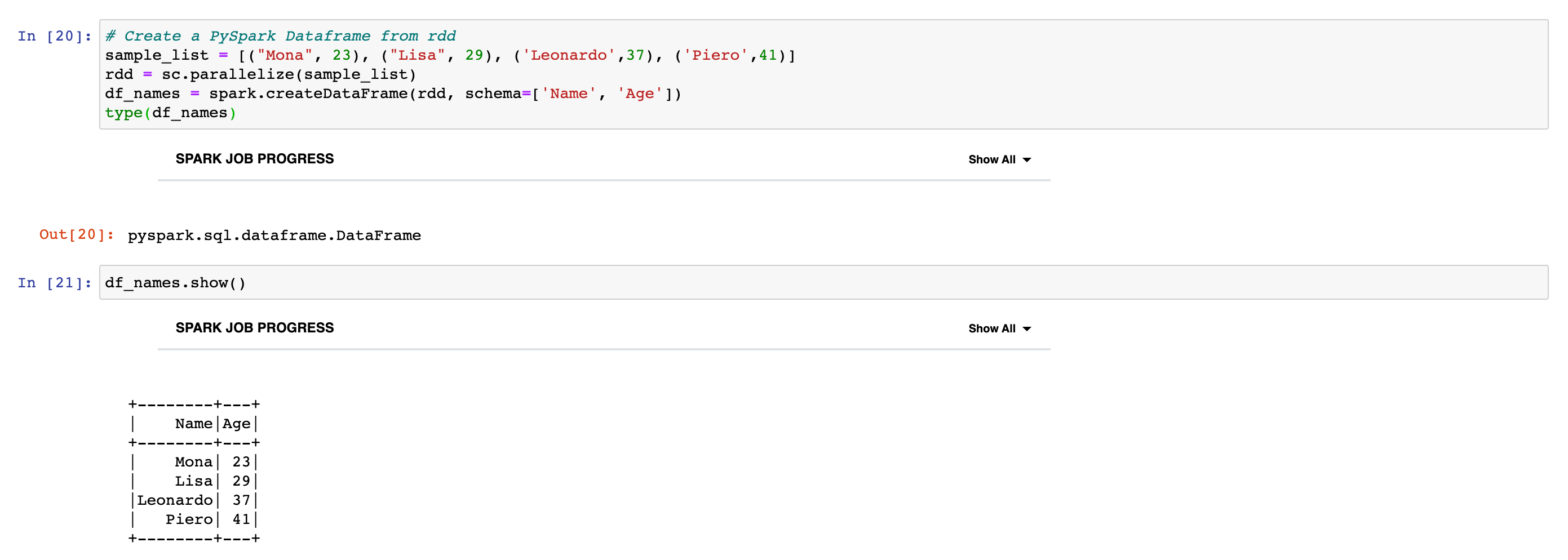Viewport: 1568px width, 560px height.
Task: Open the Show All chevron arrow
Action: pos(1026,159)
